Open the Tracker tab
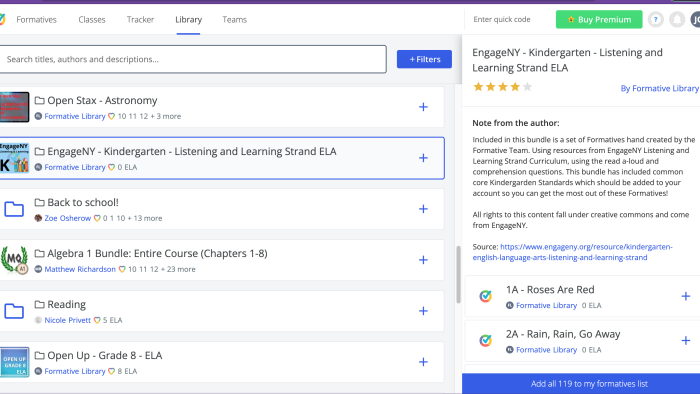This screenshot has height=394, width=700. (140, 20)
